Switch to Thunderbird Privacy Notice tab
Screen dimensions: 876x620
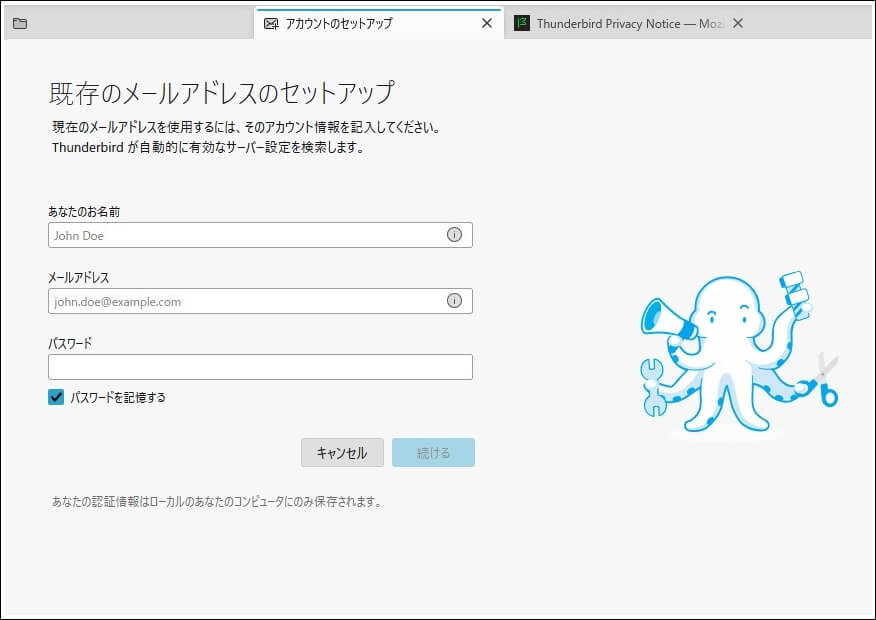[630, 23]
